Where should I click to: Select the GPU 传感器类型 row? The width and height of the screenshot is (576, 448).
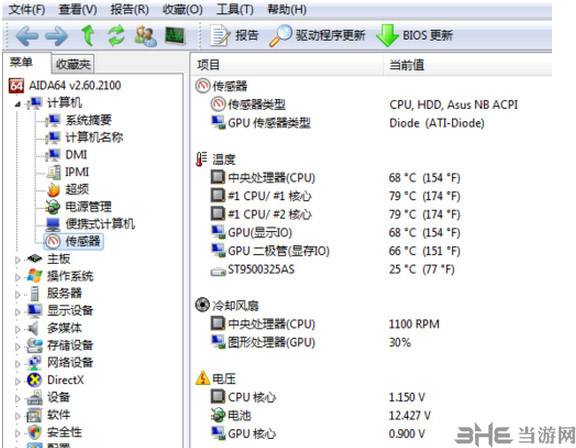pos(371,123)
